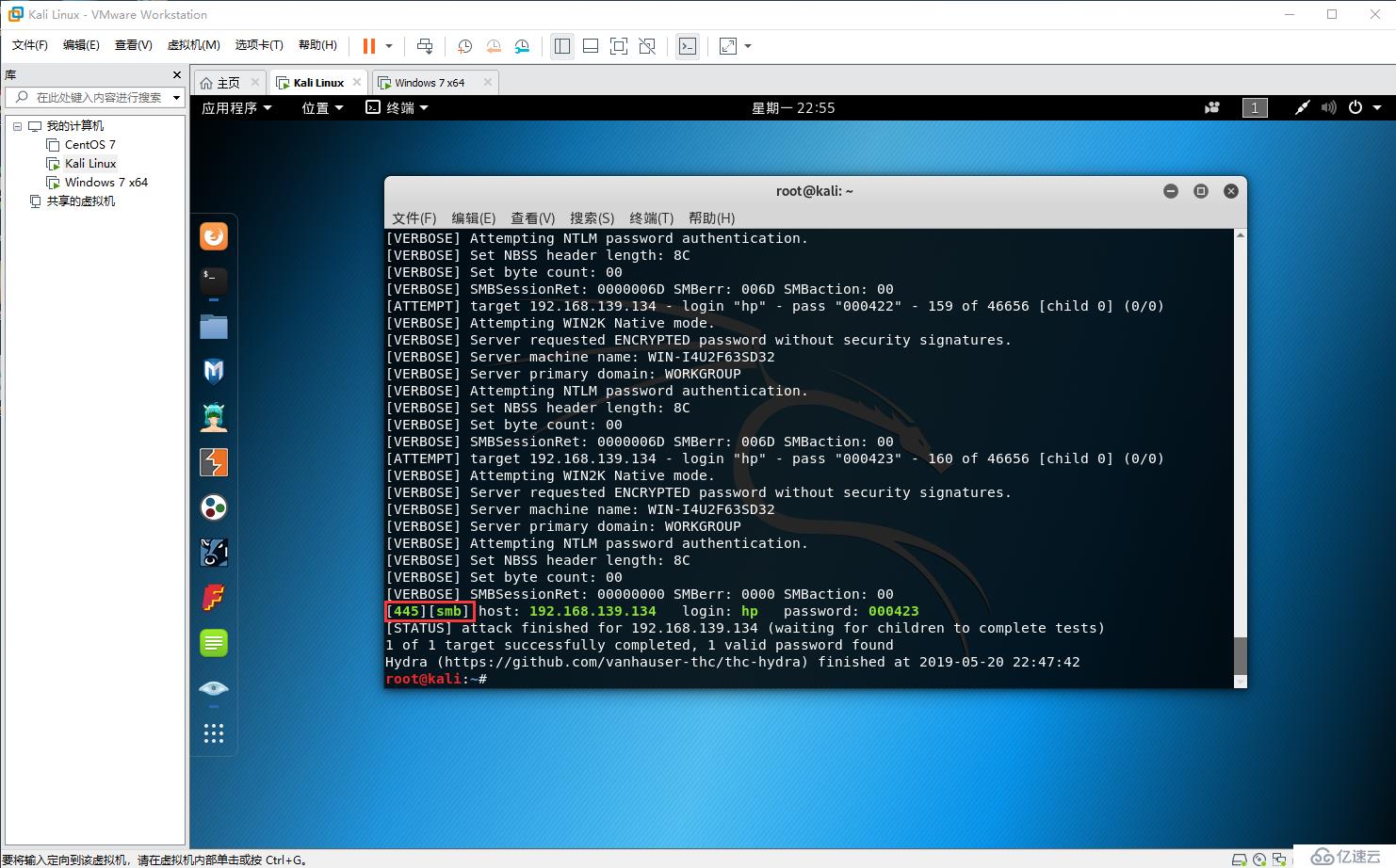This screenshot has height=868, width=1396.
Task: Toggle the library sidebar view
Action: 562,46
